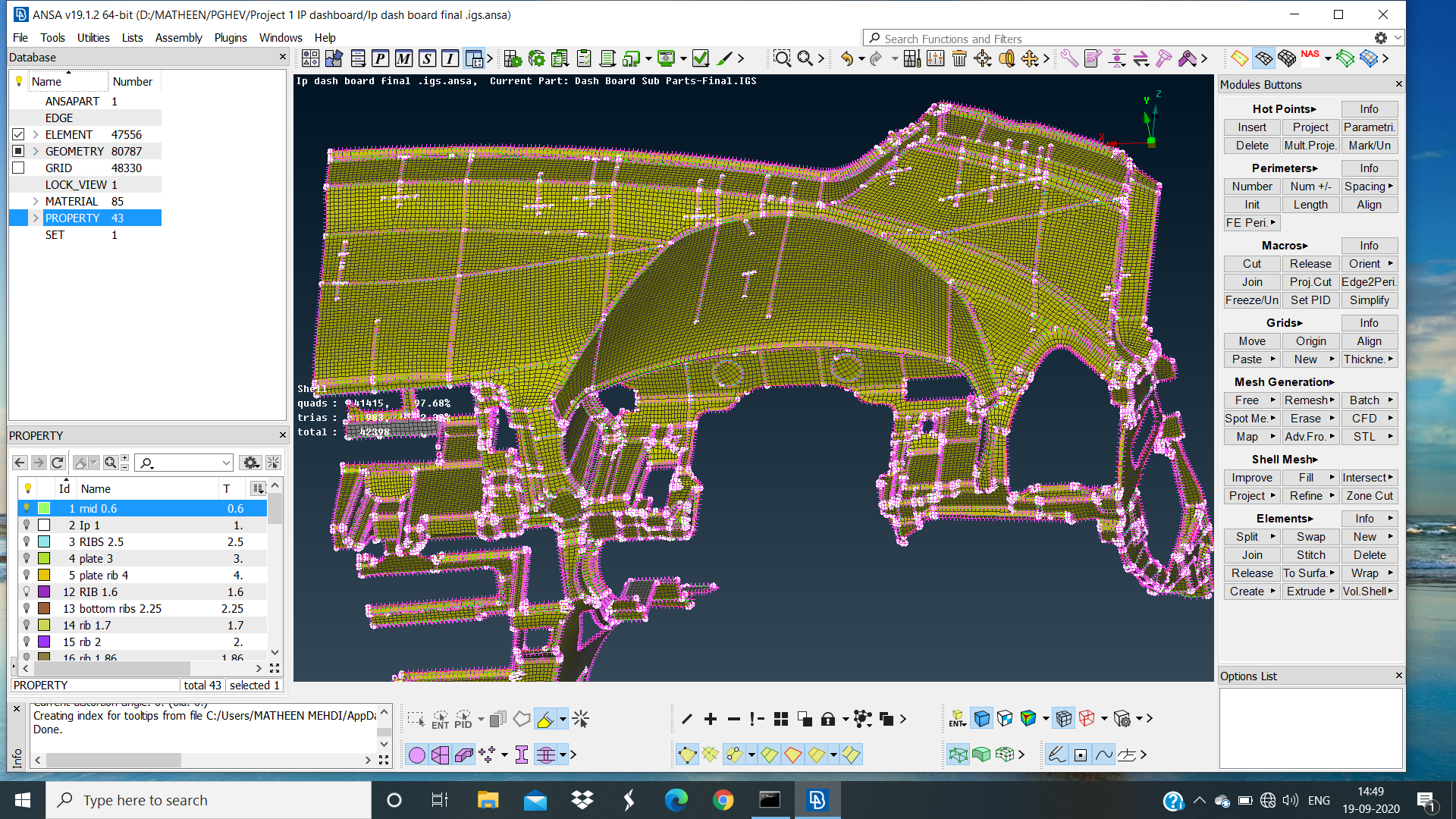Select the zoom area magnifier tool
The width and height of the screenshot is (1456, 819).
(783, 58)
